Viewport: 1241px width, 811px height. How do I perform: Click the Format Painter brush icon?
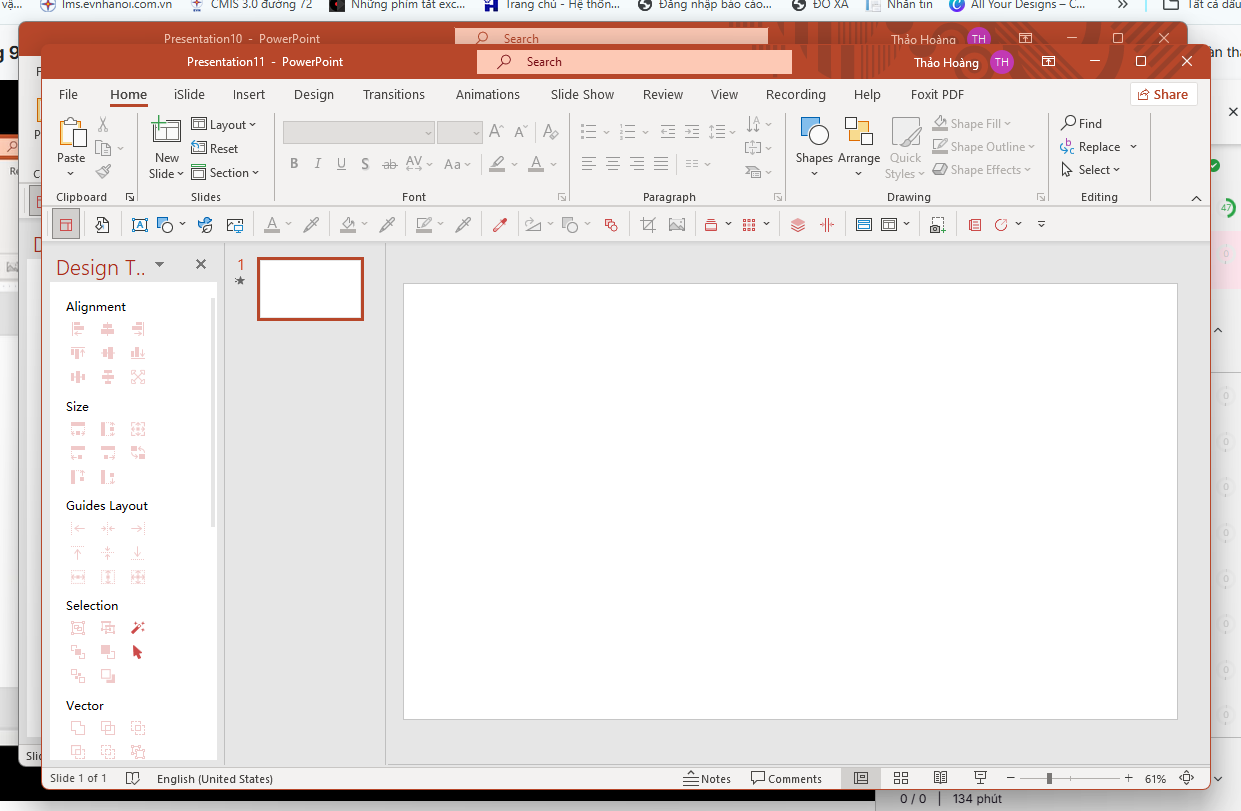pos(103,171)
